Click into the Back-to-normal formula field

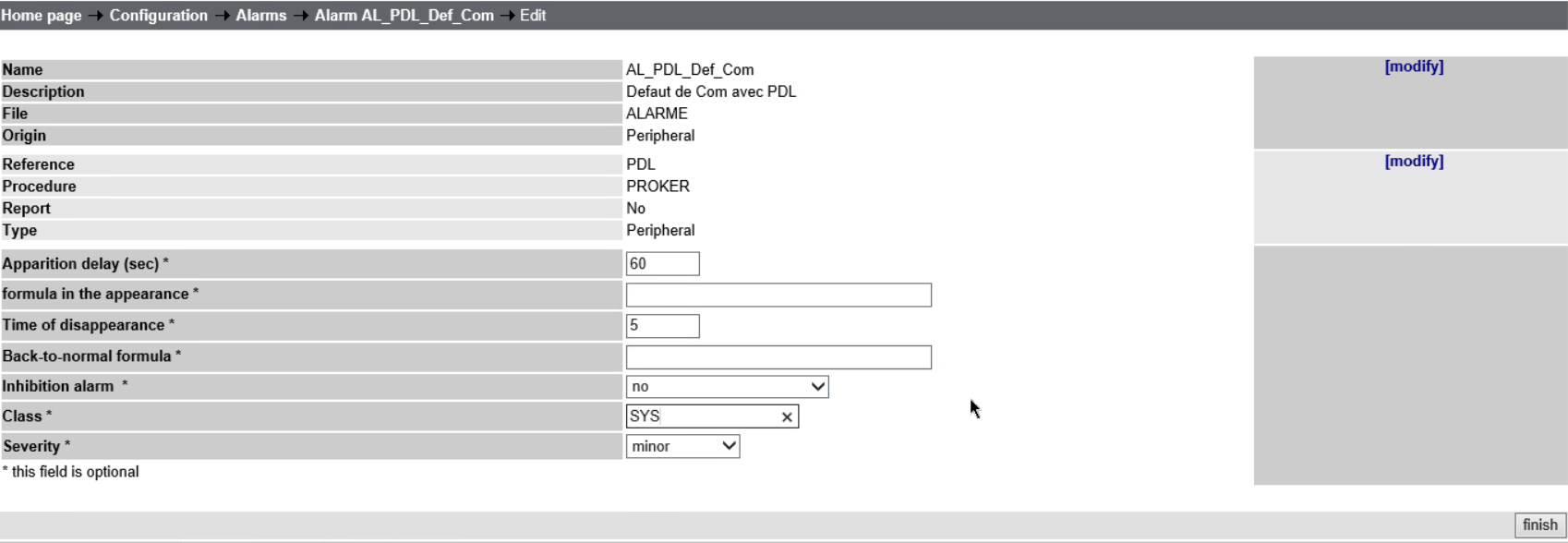778,357
